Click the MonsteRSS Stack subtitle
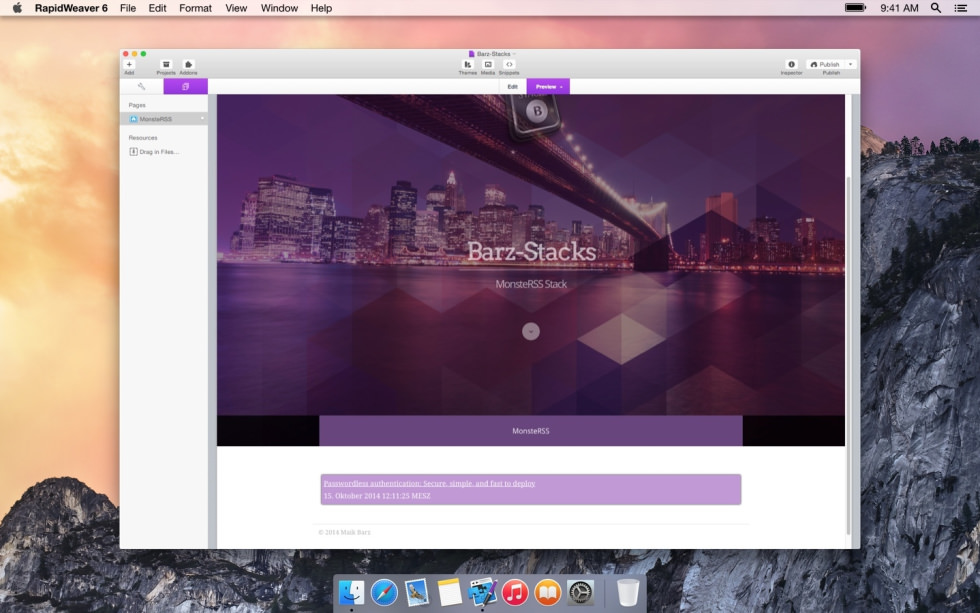Viewport: 980px width, 613px height. pos(531,284)
